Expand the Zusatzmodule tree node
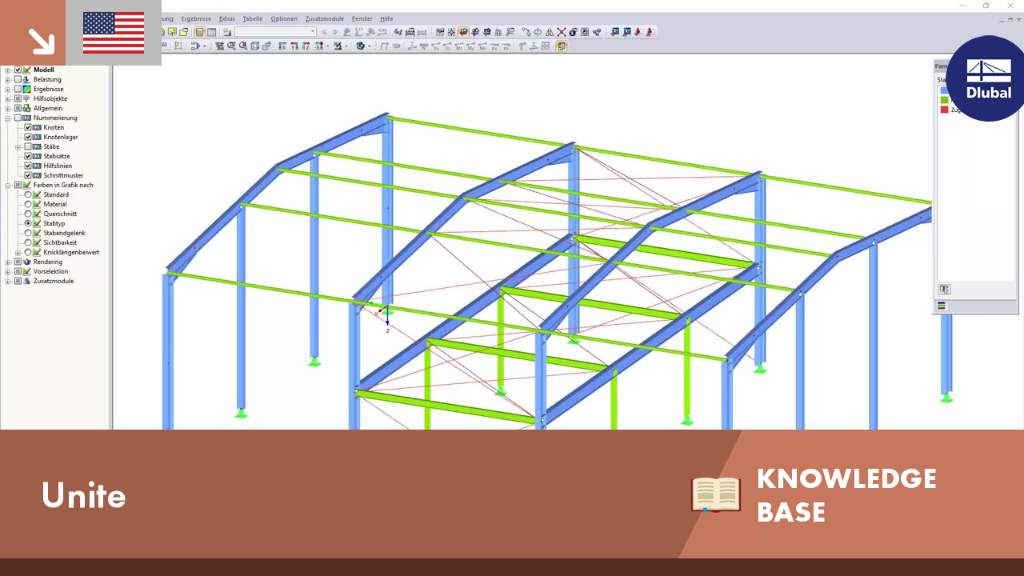This screenshot has height=576, width=1024. [x=8, y=281]
